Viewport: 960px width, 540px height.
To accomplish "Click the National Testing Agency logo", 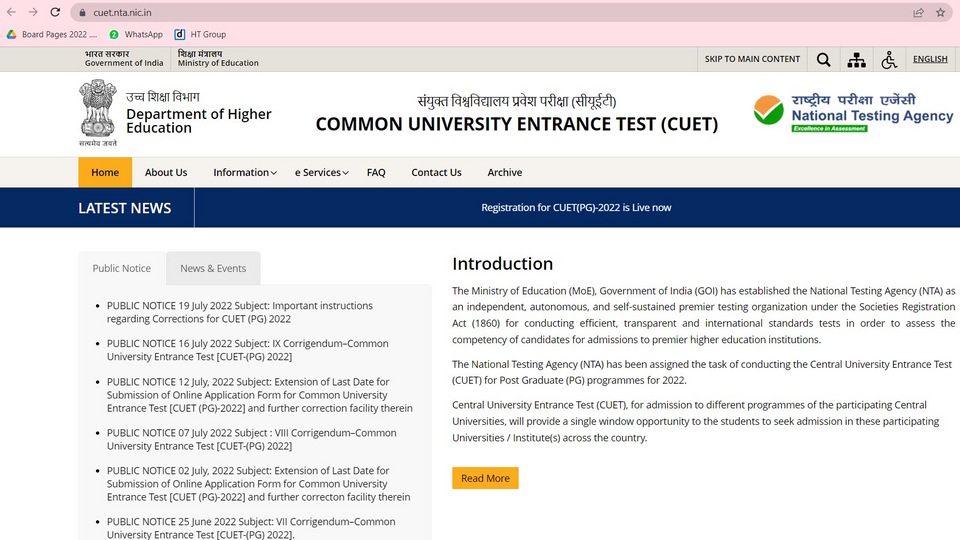I will [853, 113].
